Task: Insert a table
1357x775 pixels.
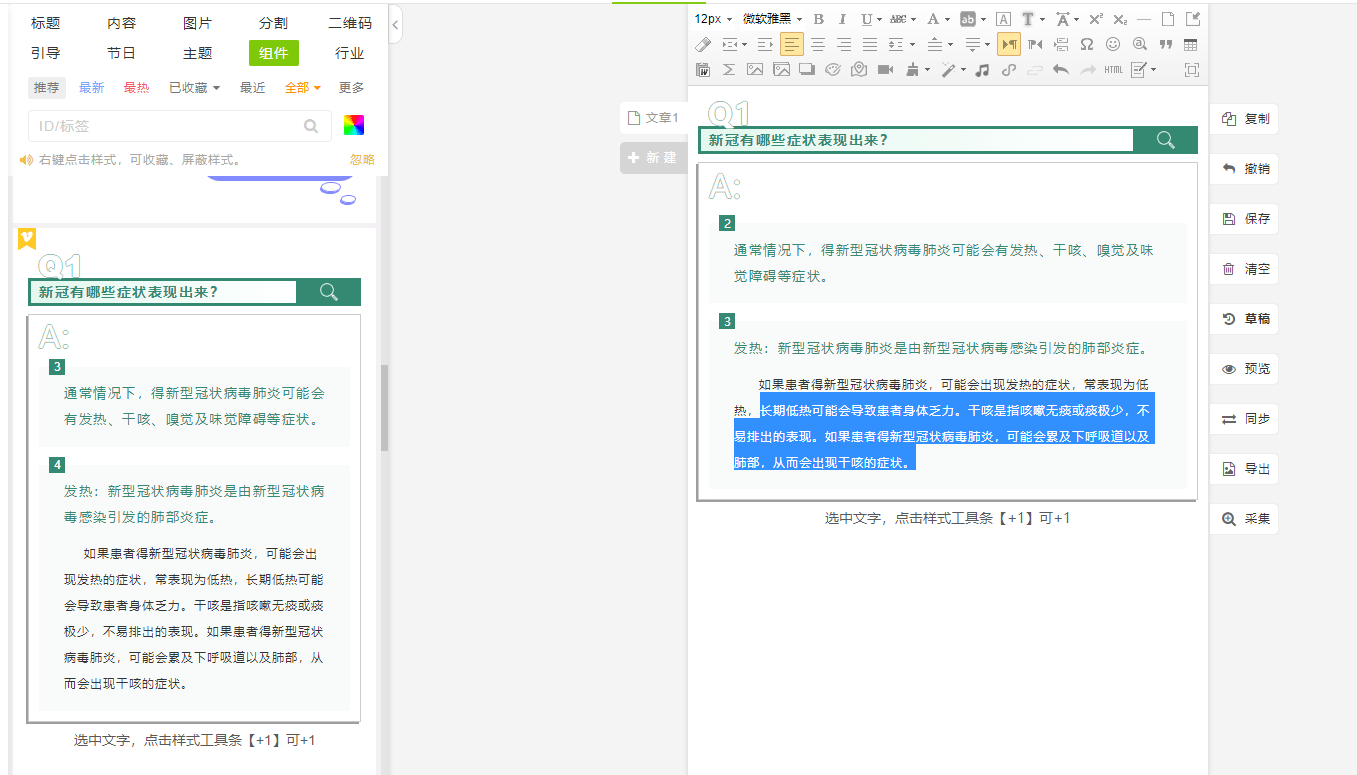Action: 1190,44
